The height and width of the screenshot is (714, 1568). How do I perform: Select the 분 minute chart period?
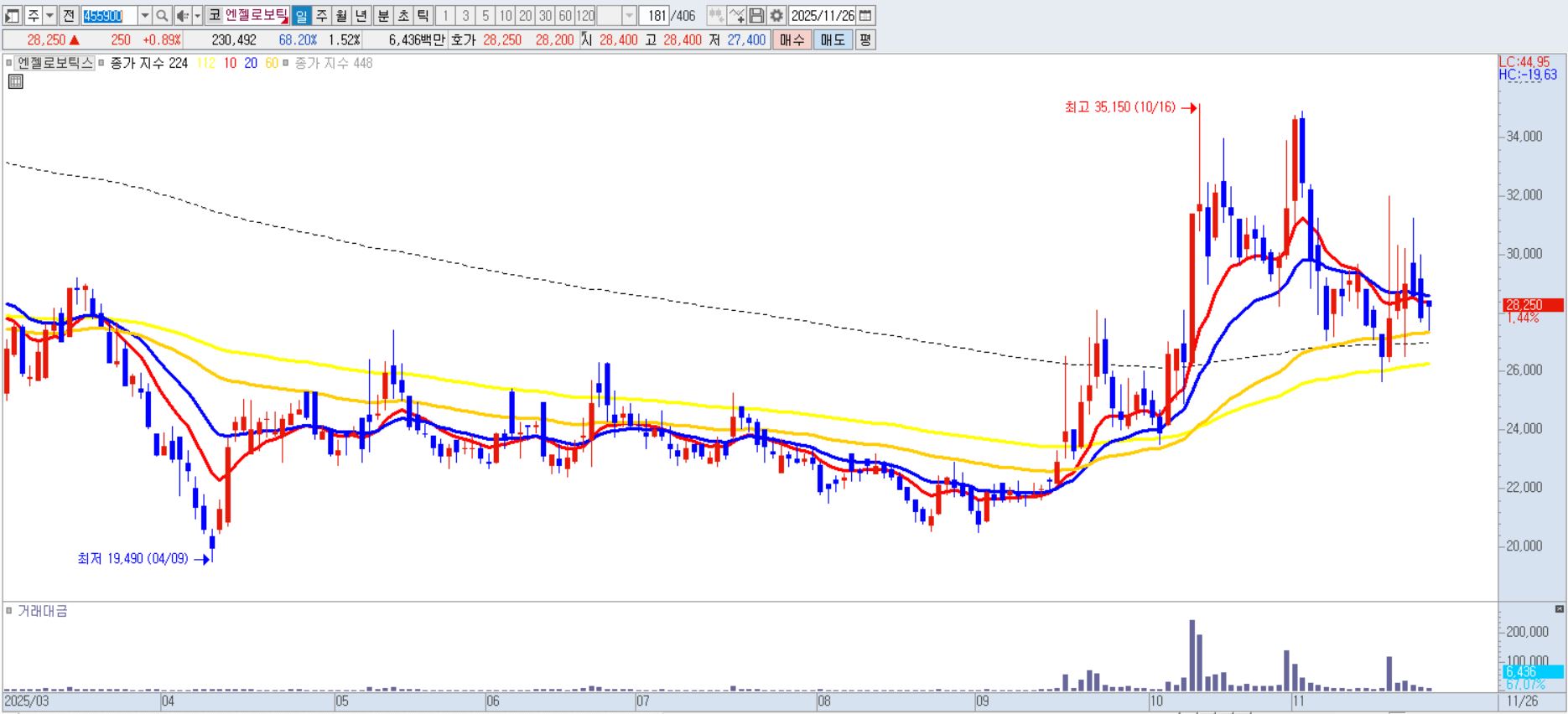pyautogui.click(x=383, y=16)
